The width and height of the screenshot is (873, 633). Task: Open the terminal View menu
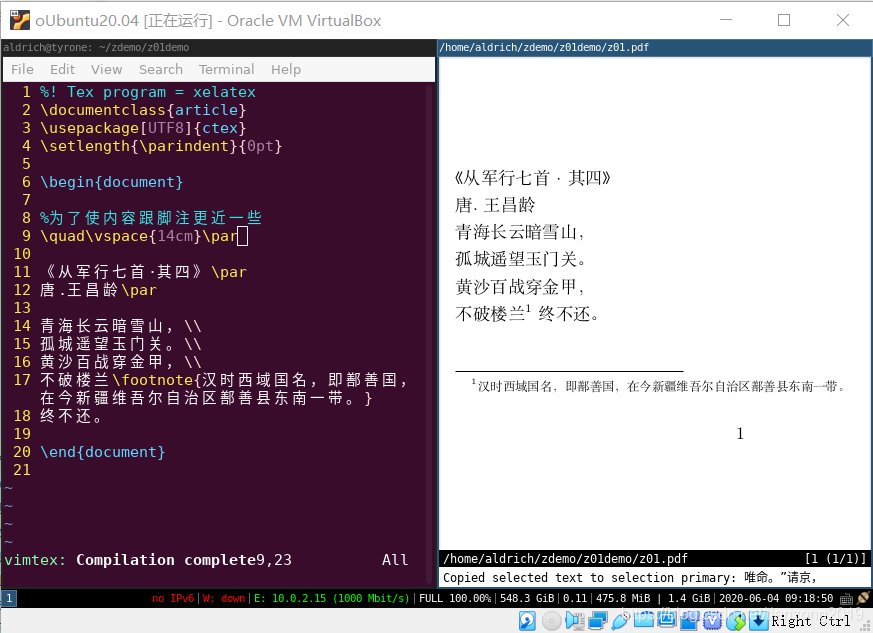[x=106, y=69]
